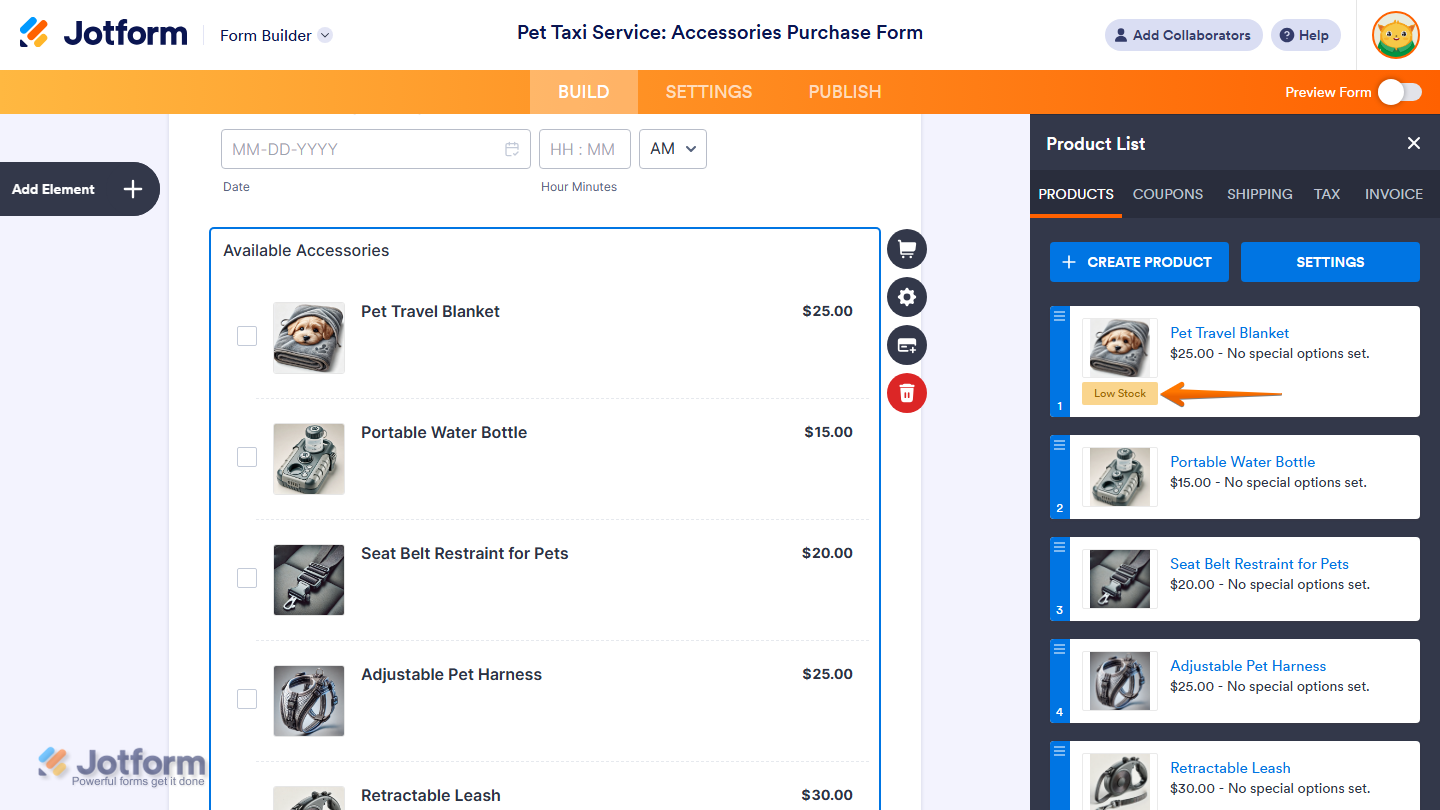Delete element using red trash icon

point(907,392)
